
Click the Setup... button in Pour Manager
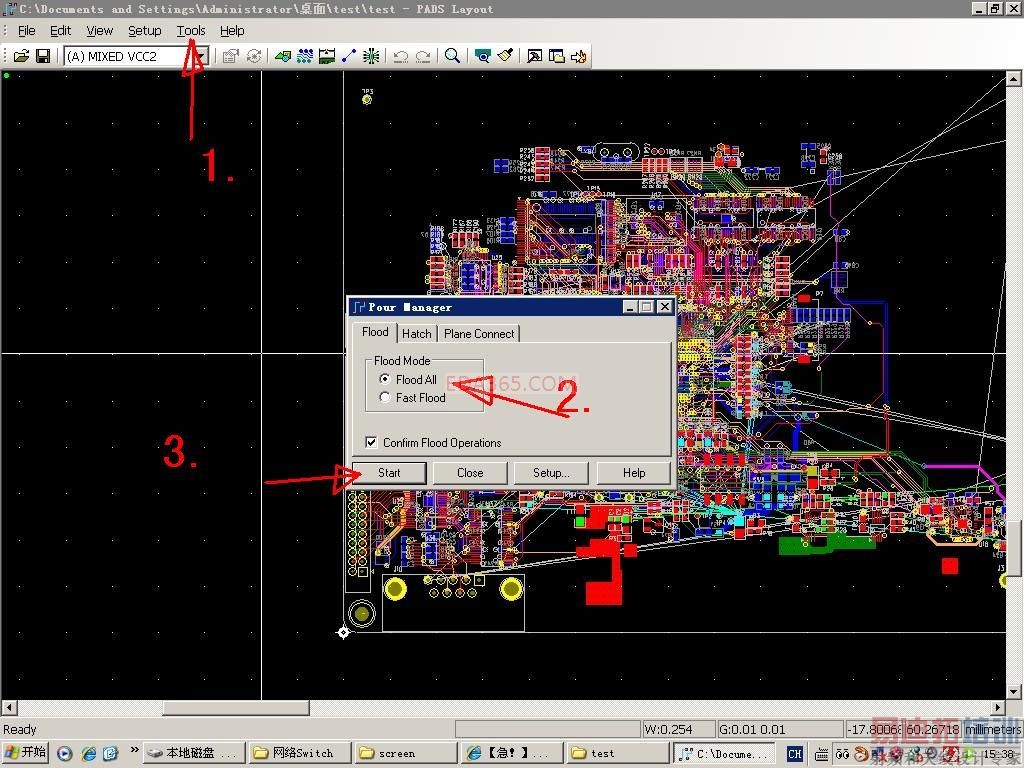(x=551, y=473)
